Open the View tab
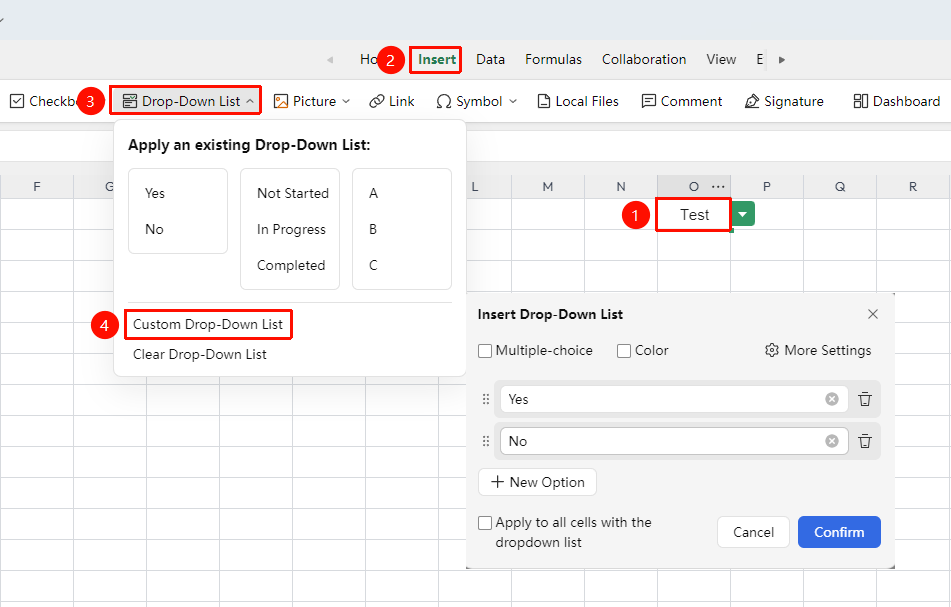This screenshot has height=607, width=951. pos(721,59)
